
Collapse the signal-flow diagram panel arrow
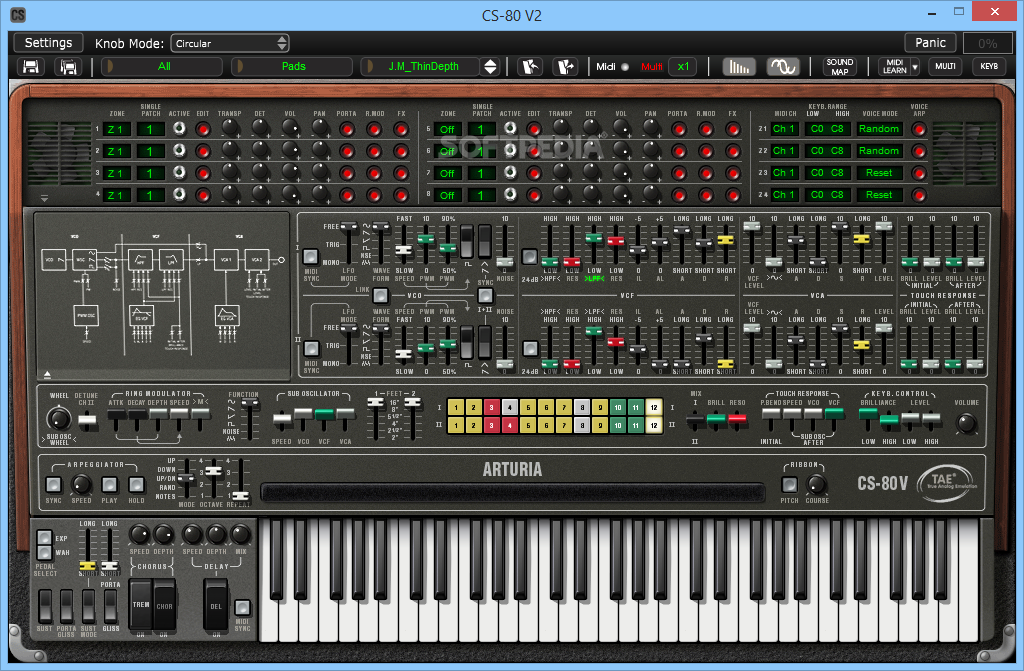tap(47, 374)
